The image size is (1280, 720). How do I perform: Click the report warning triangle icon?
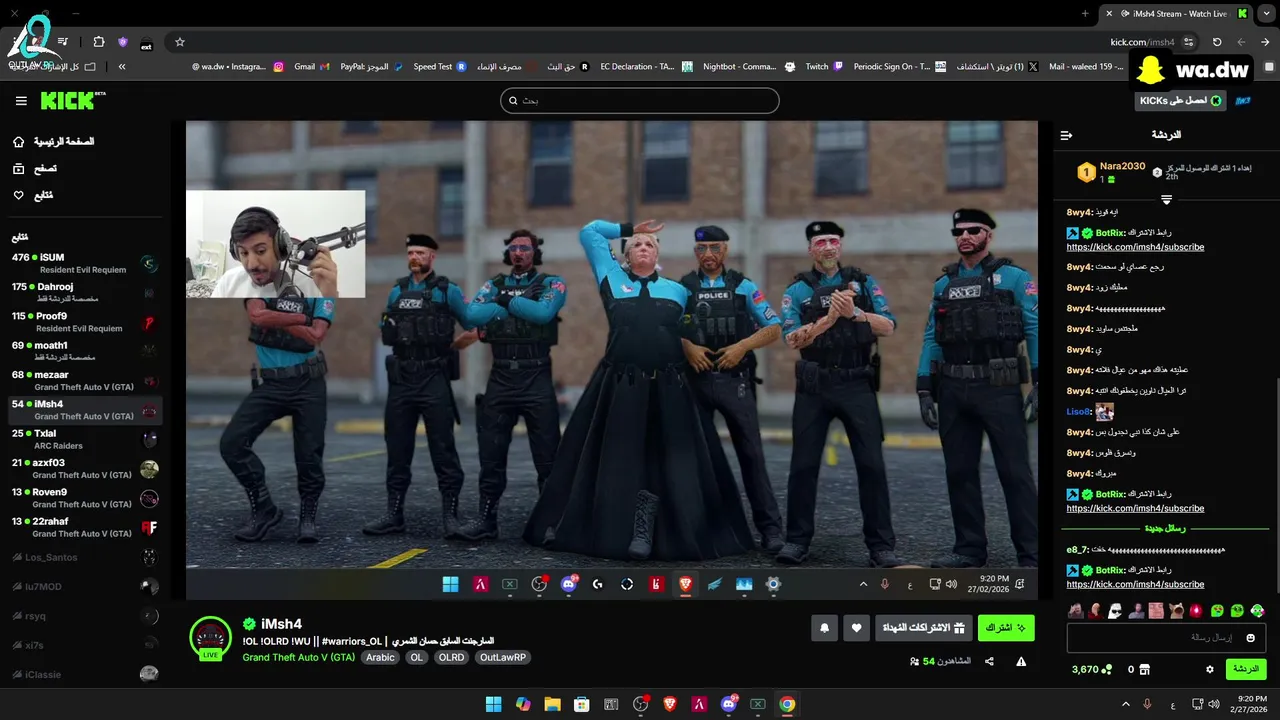(x=1021, y=661)
